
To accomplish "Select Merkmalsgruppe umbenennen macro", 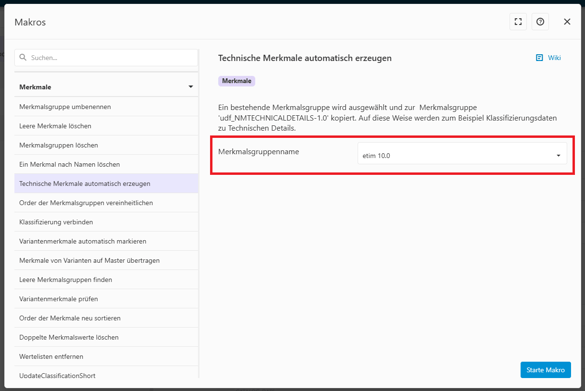I will [x=106, y=107].
